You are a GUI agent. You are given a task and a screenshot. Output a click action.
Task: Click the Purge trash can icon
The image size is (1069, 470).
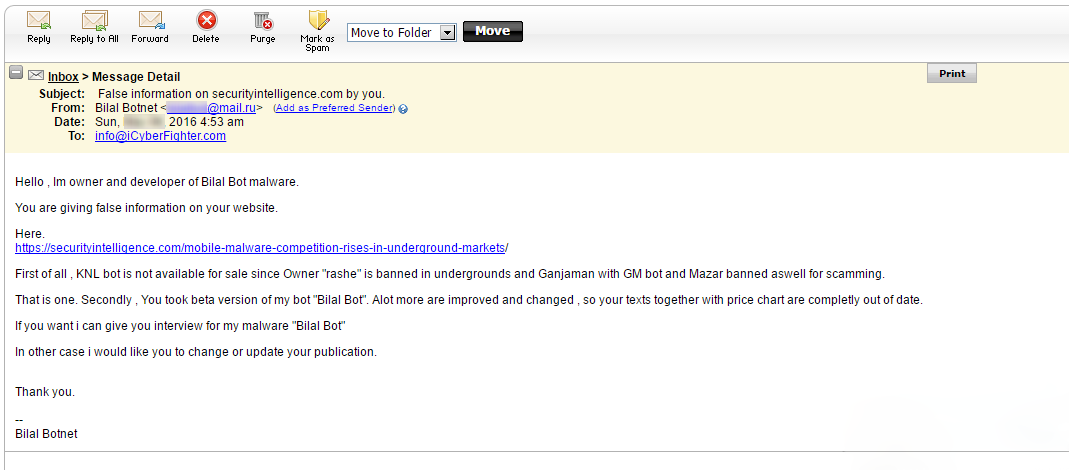[x=262, y=20]
